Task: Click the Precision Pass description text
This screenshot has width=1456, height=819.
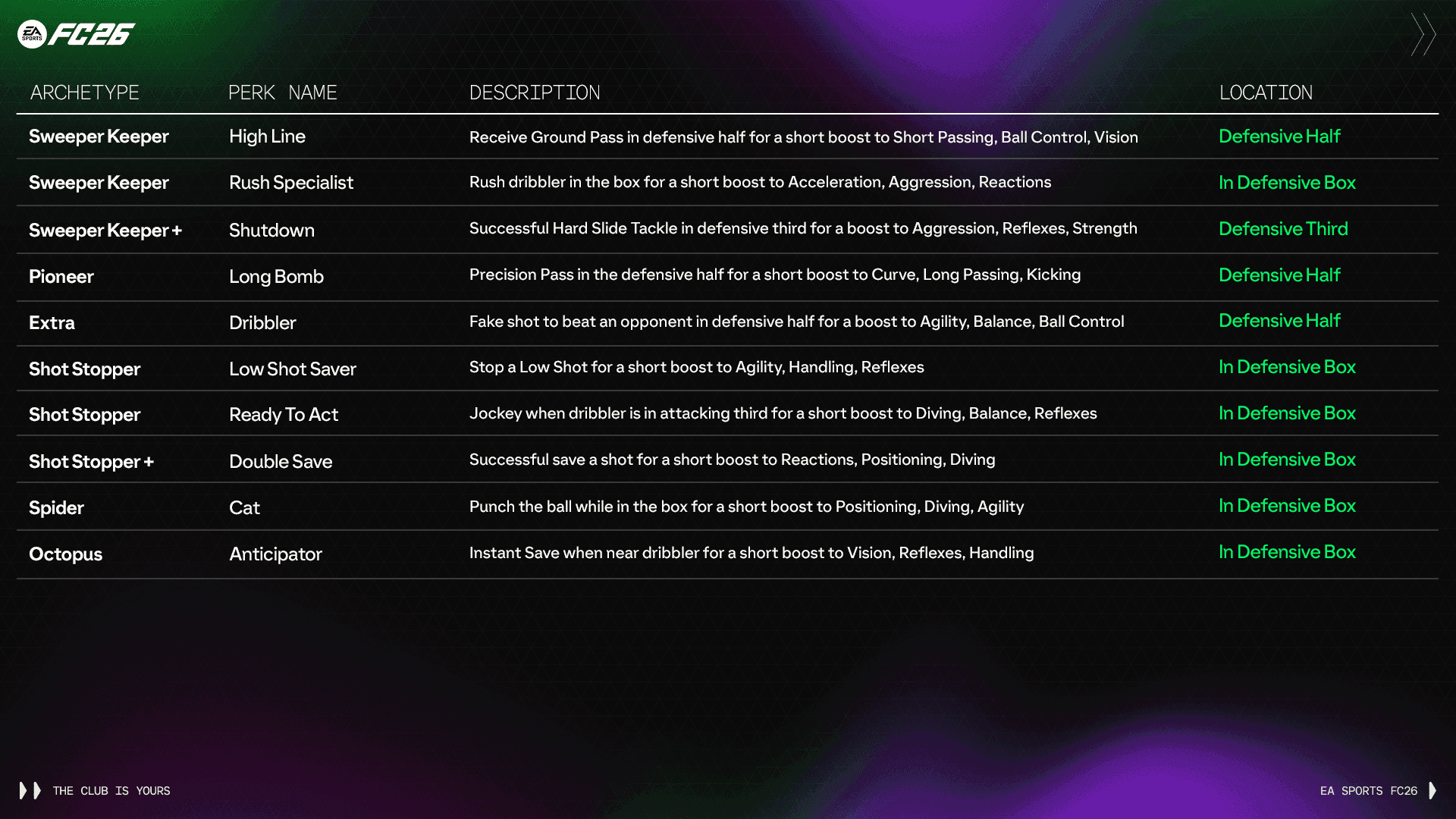Action: pos(774,275)
